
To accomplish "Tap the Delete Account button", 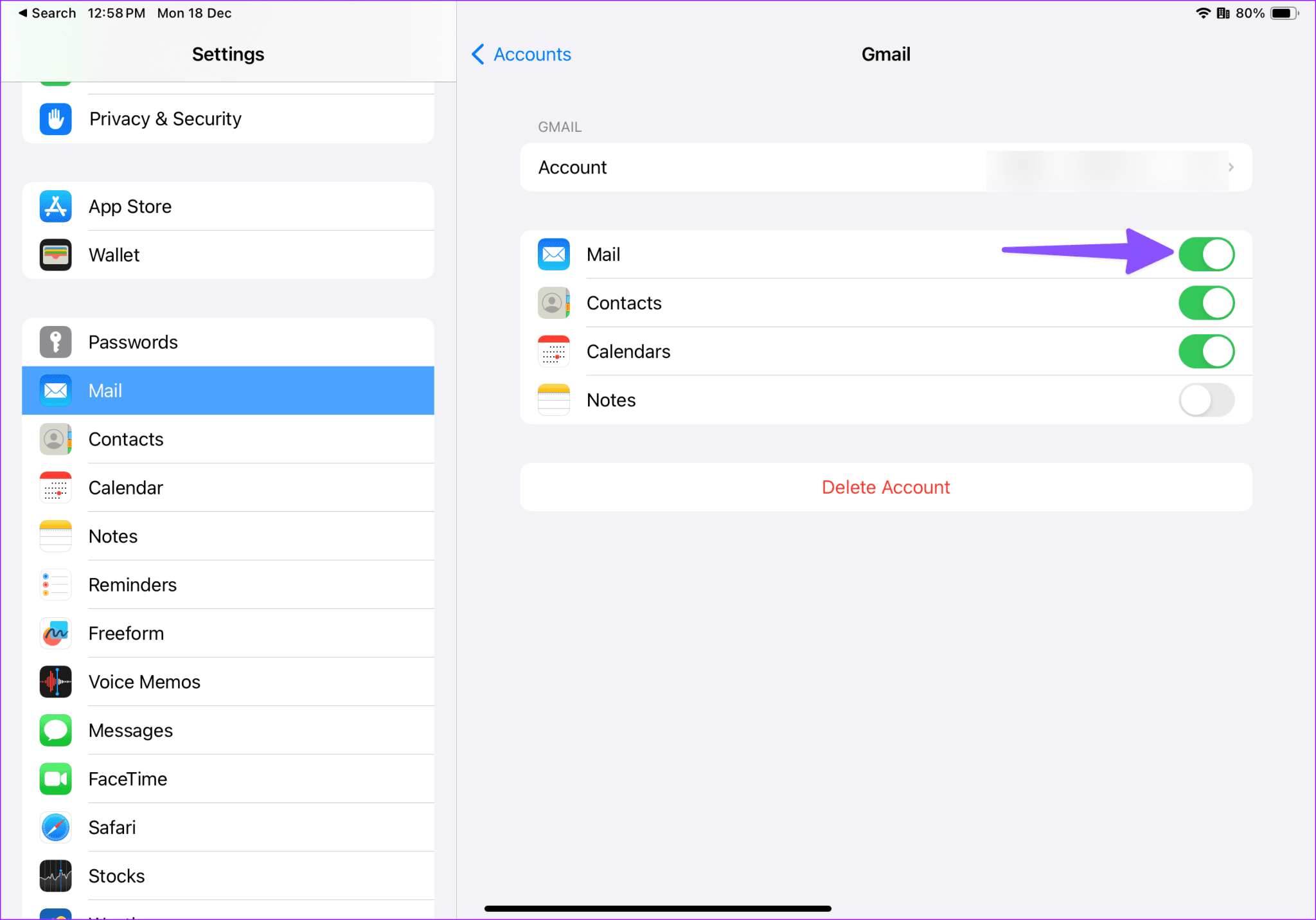I will [x=885, y=487].
